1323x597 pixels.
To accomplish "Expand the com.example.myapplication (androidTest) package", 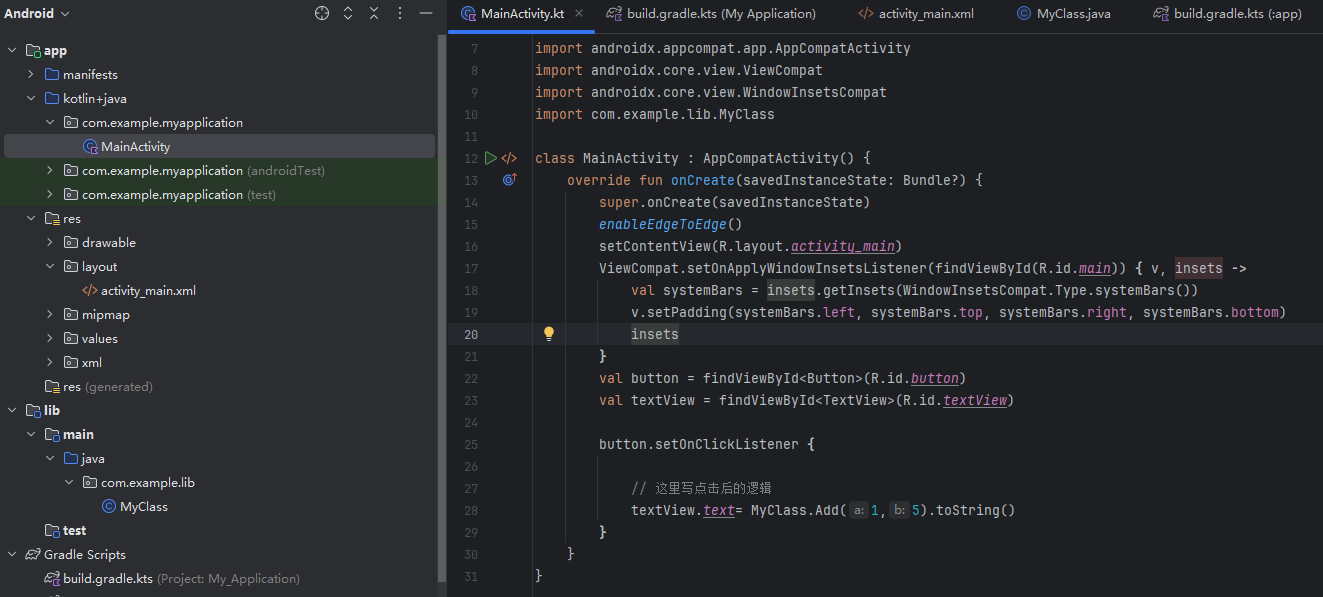I will pyautogui.click(x=50, y=170).
